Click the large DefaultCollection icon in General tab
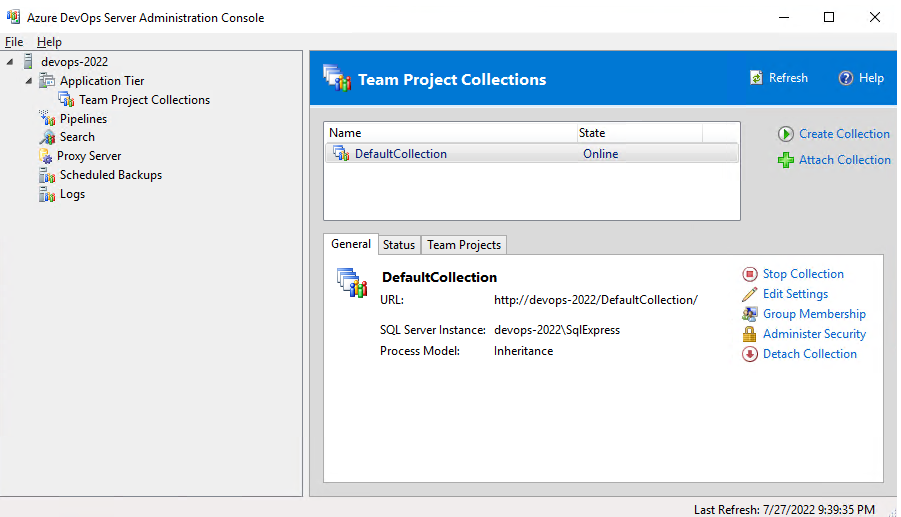Screen dimensions: 901x517 [352, 283]
